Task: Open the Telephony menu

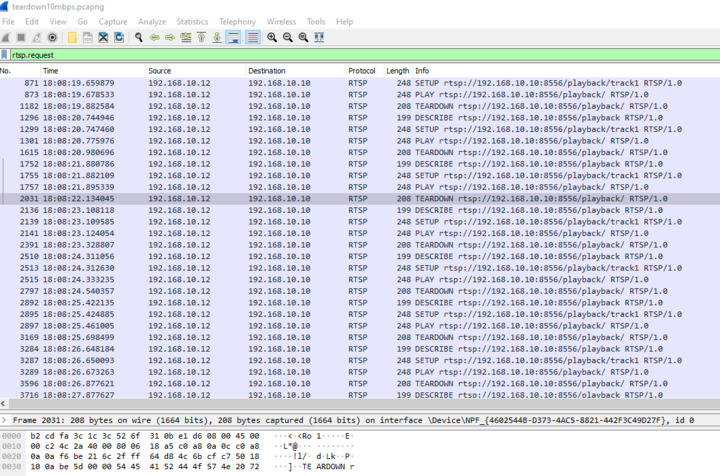Action: tap(237, 21)
